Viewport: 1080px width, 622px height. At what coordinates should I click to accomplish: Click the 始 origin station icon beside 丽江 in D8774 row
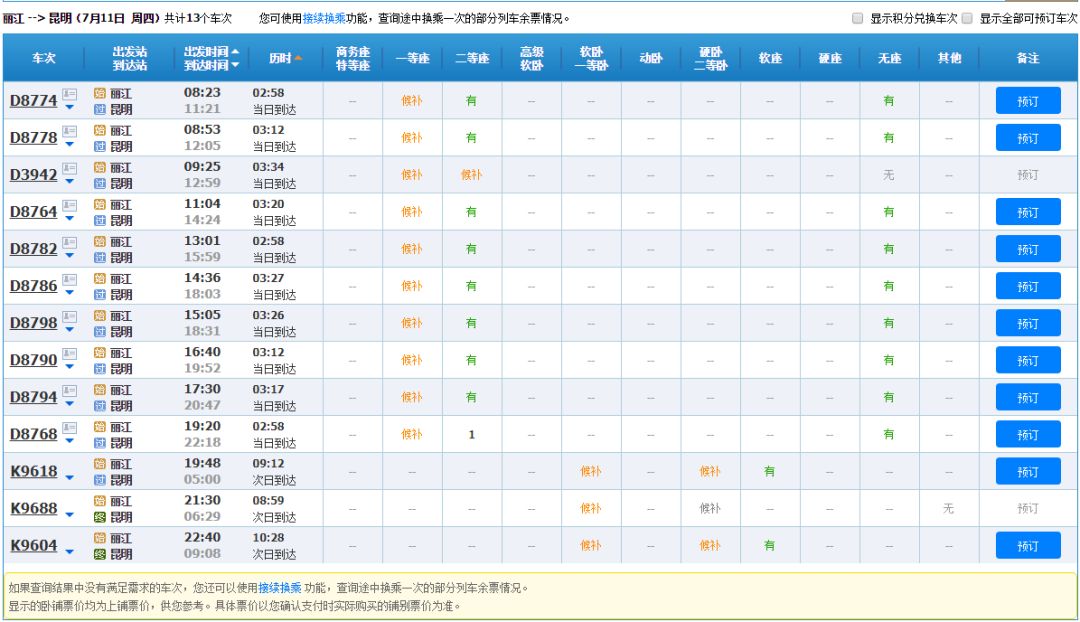coord(99,92)
